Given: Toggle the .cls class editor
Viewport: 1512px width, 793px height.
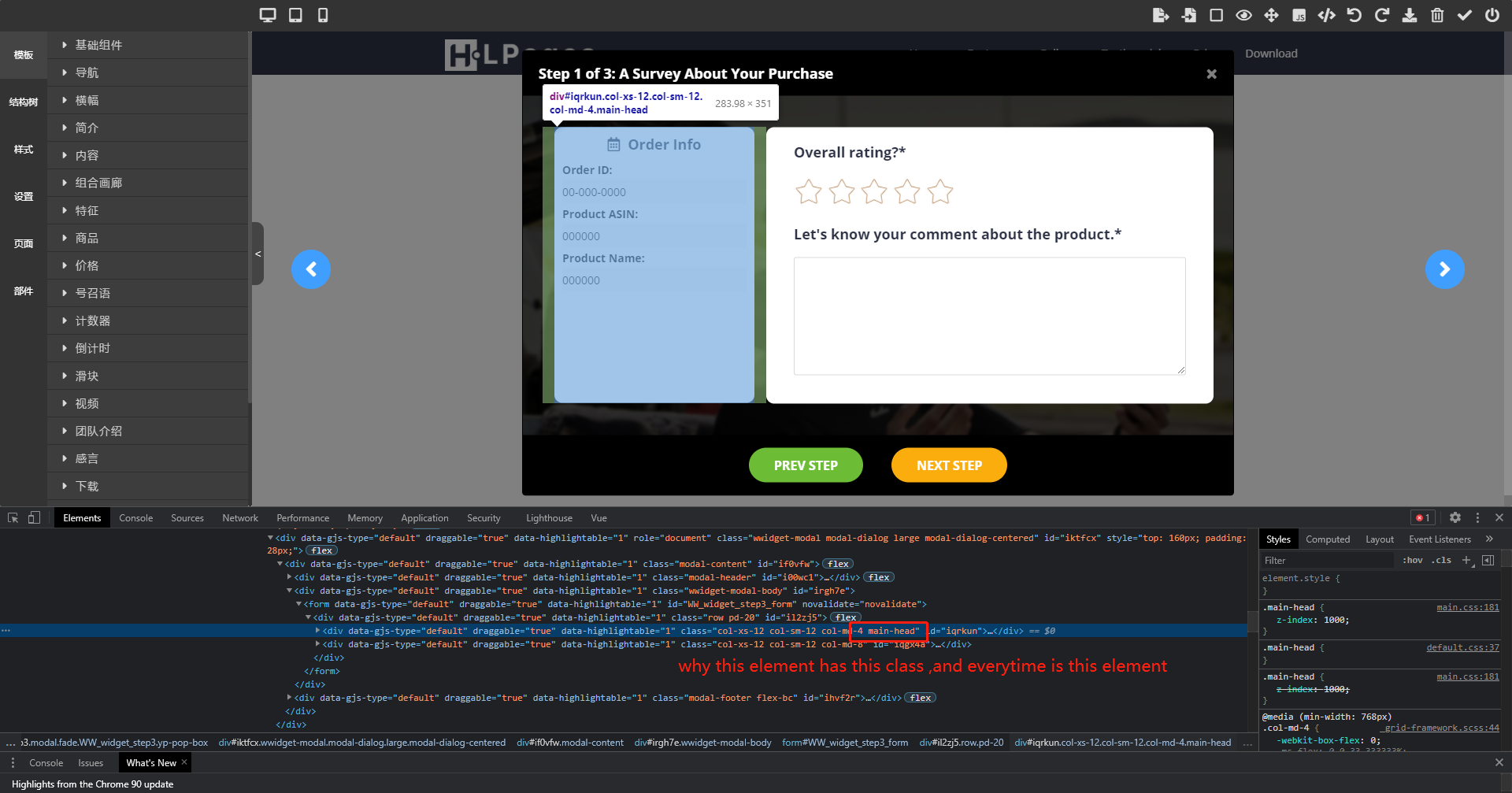Looking at the screenshot, I should click(x=1441, y=560).
